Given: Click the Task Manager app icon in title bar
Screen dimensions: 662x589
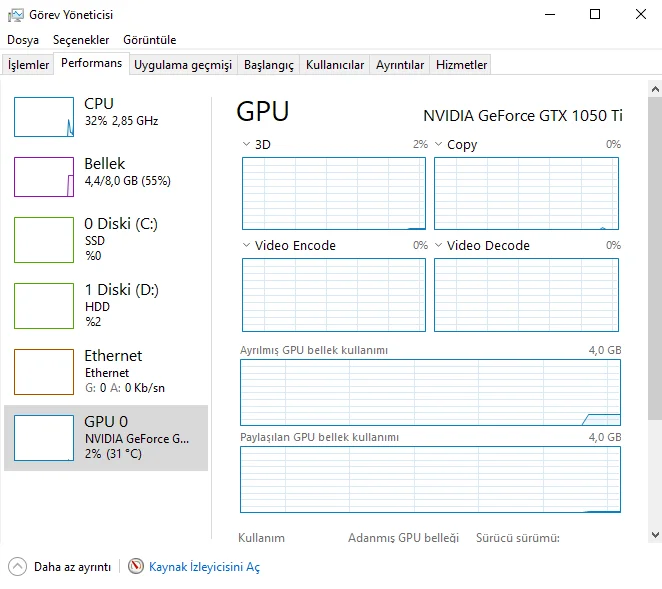Looking at the screenshot, I should (15, 15).
